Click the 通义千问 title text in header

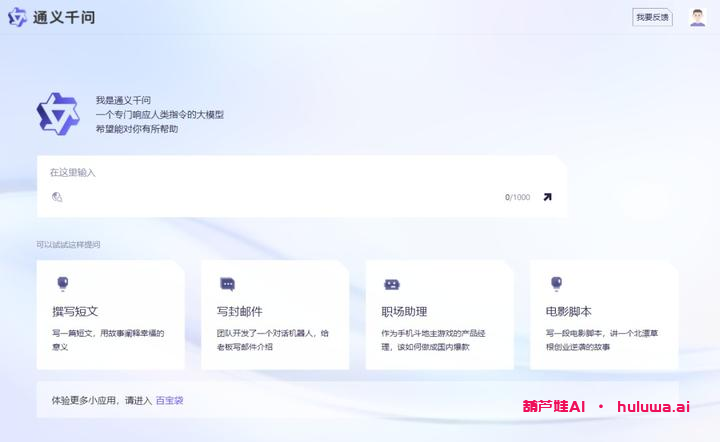coord(64,17)
